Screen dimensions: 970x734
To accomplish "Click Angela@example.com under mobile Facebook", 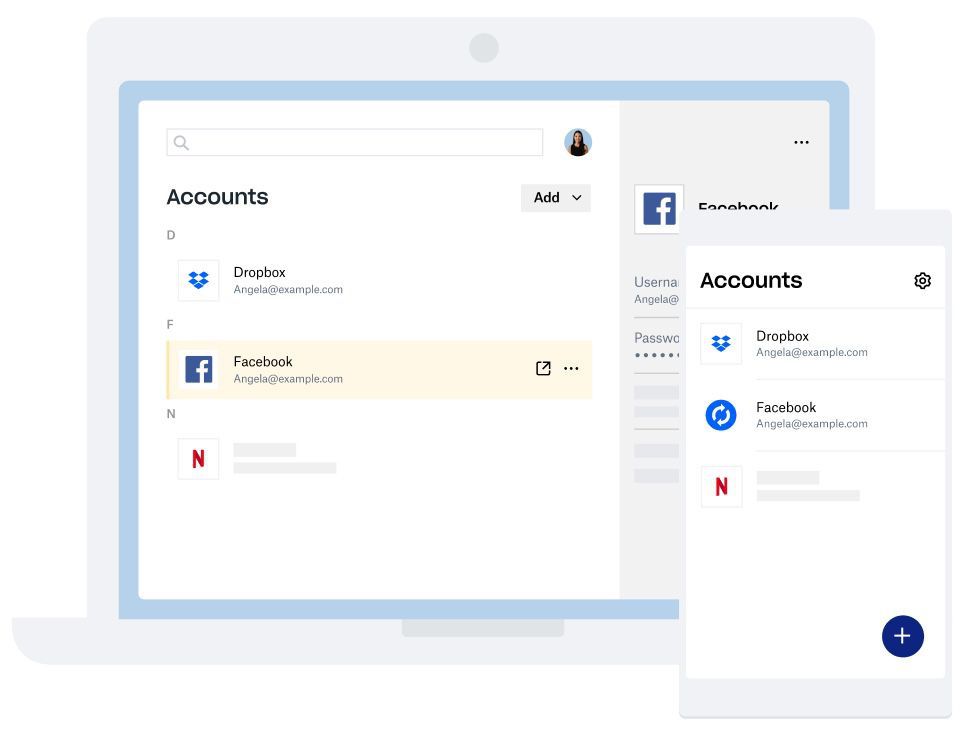I will click(812, 424).
